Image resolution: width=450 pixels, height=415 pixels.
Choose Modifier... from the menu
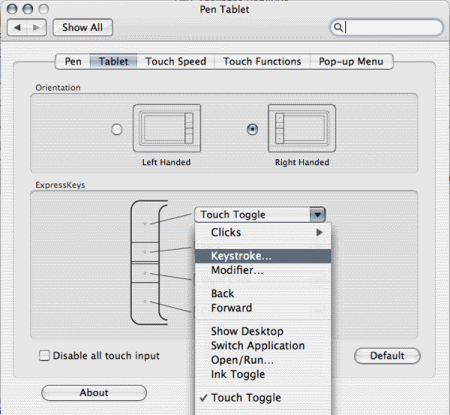[263, 270]
